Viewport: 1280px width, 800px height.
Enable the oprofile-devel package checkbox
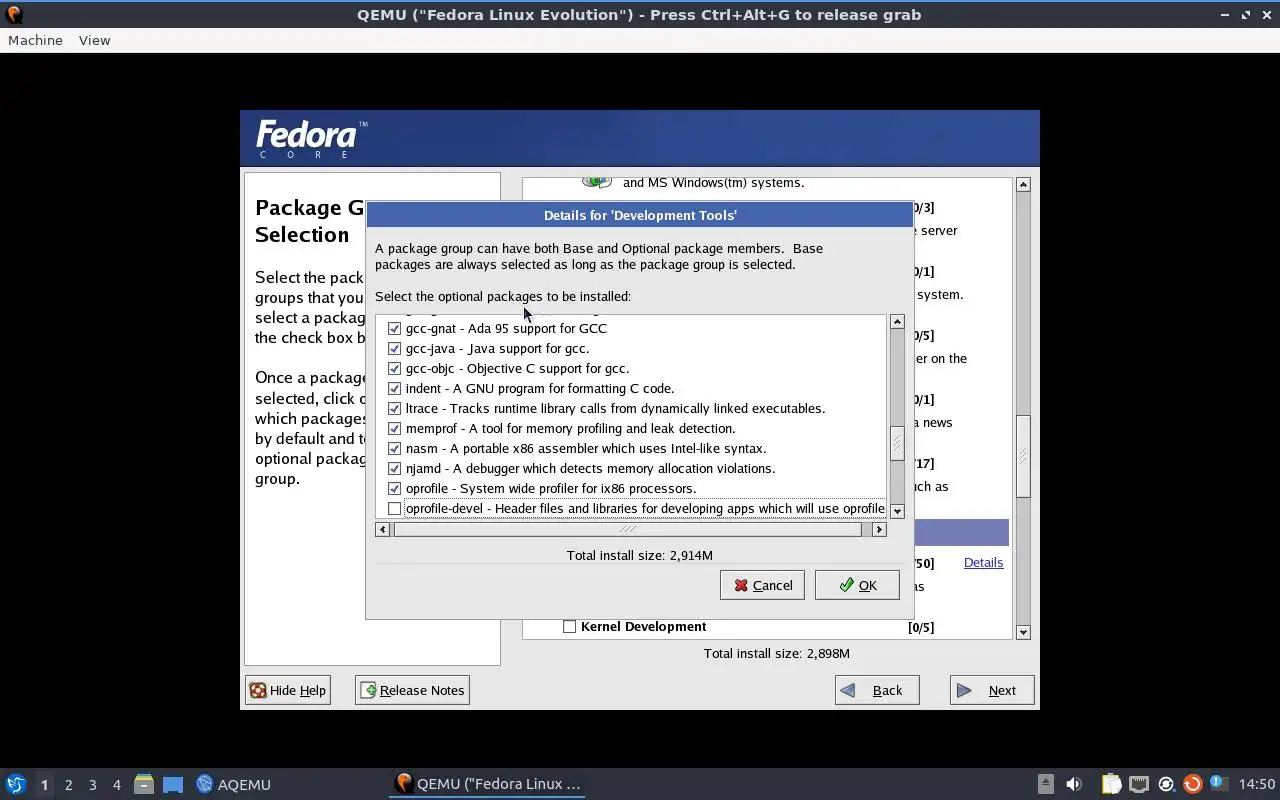pyautogui.click(x=394, y=508)
